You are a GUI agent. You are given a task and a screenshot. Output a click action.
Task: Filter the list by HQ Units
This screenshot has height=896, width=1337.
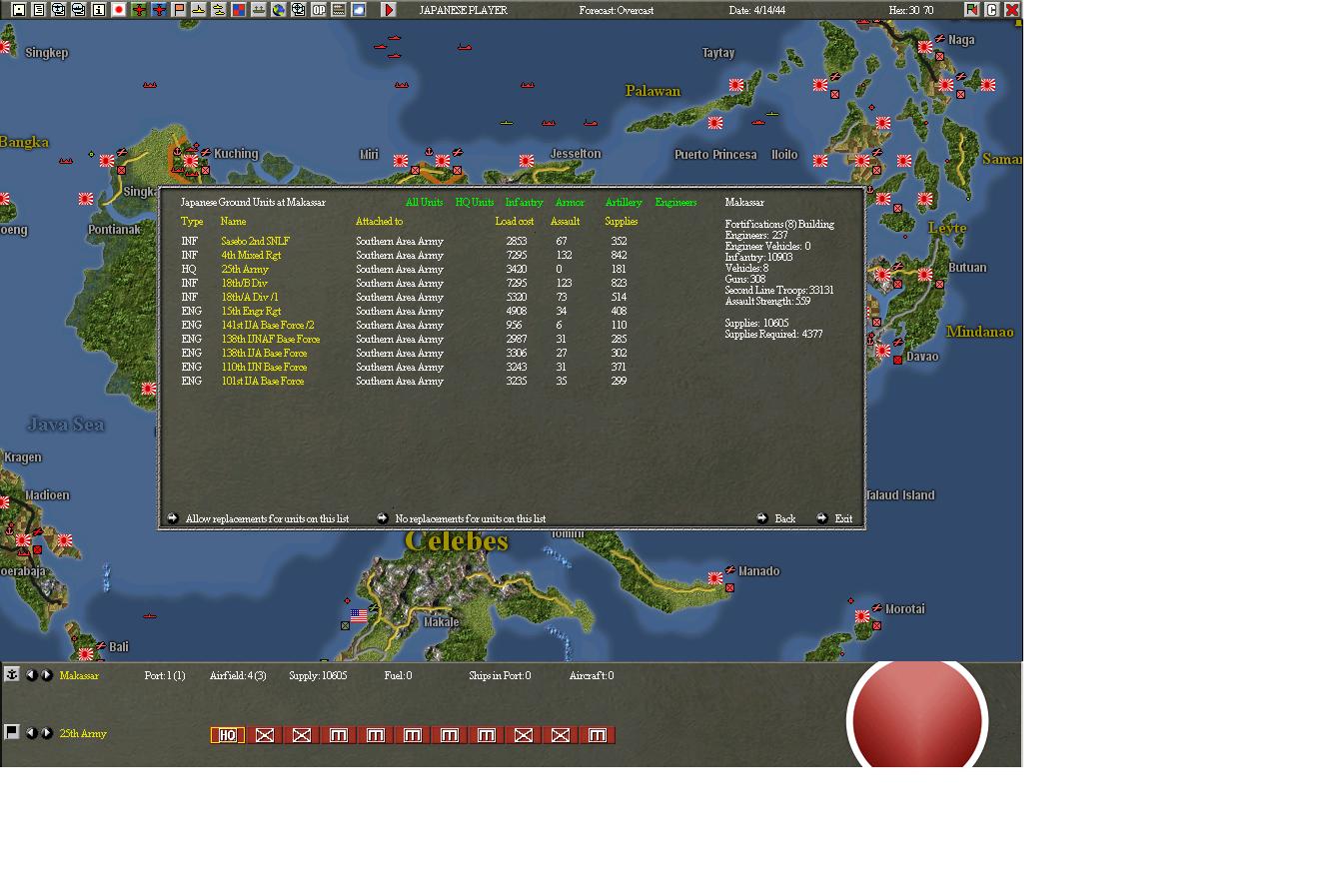tap(475, 202)
